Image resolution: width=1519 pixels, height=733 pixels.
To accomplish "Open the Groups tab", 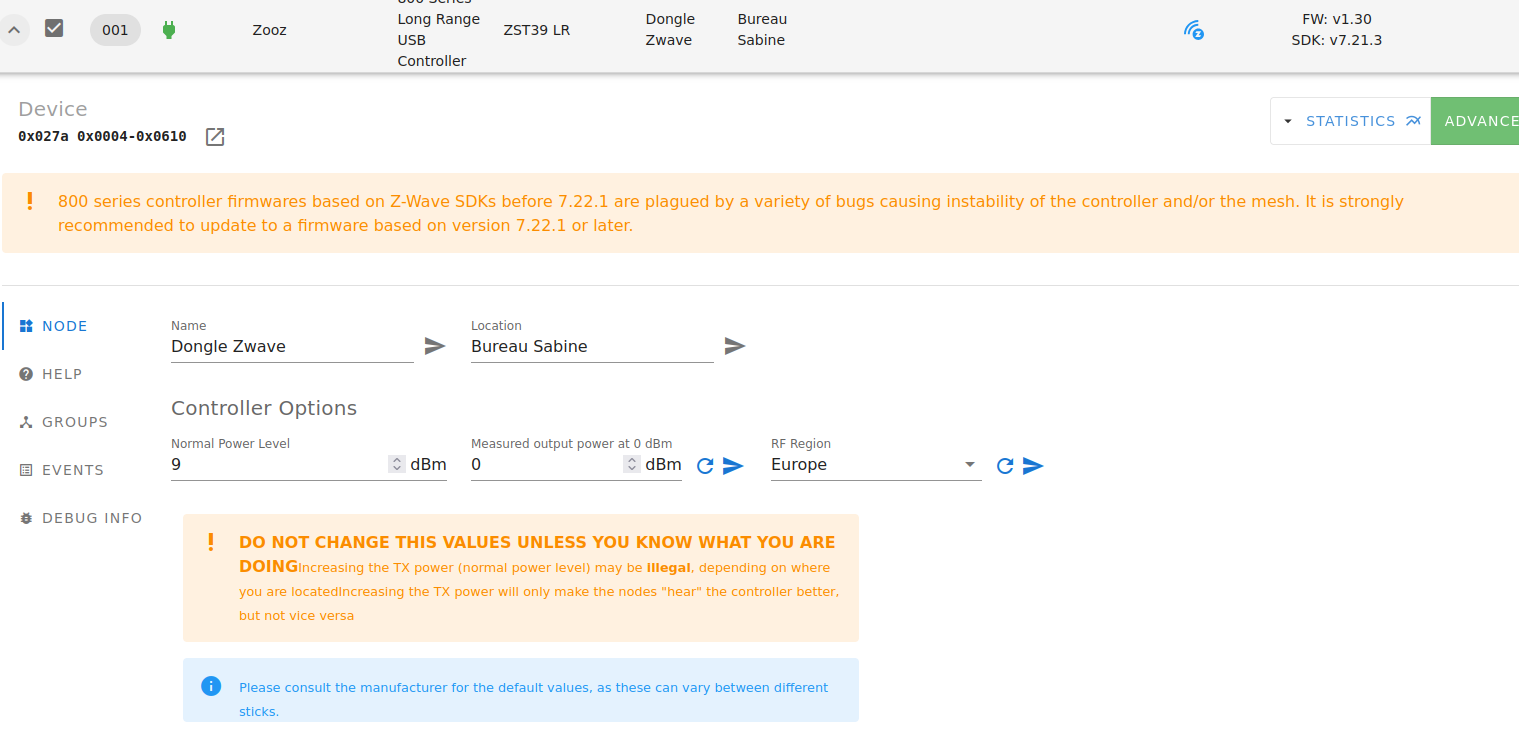I will pos(74,422).
